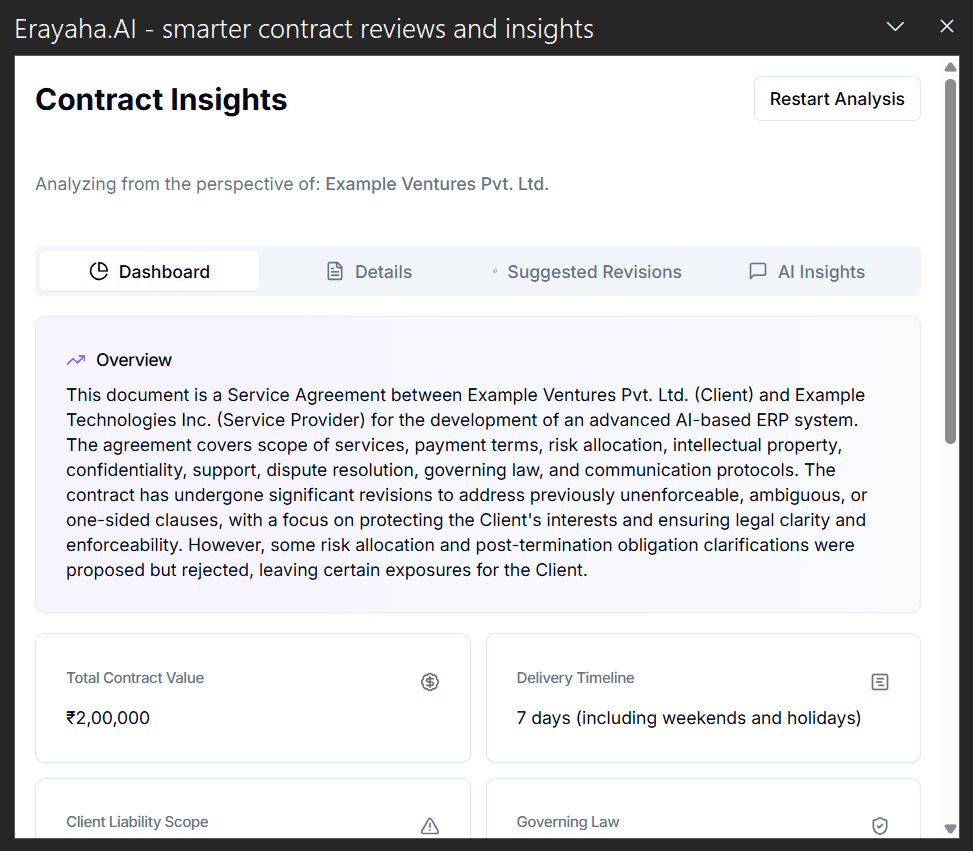The width and height of the screenshot is (973, 851).
Task: Collapse the panel using the title bar chevron
Action: (x=895, y=27)
